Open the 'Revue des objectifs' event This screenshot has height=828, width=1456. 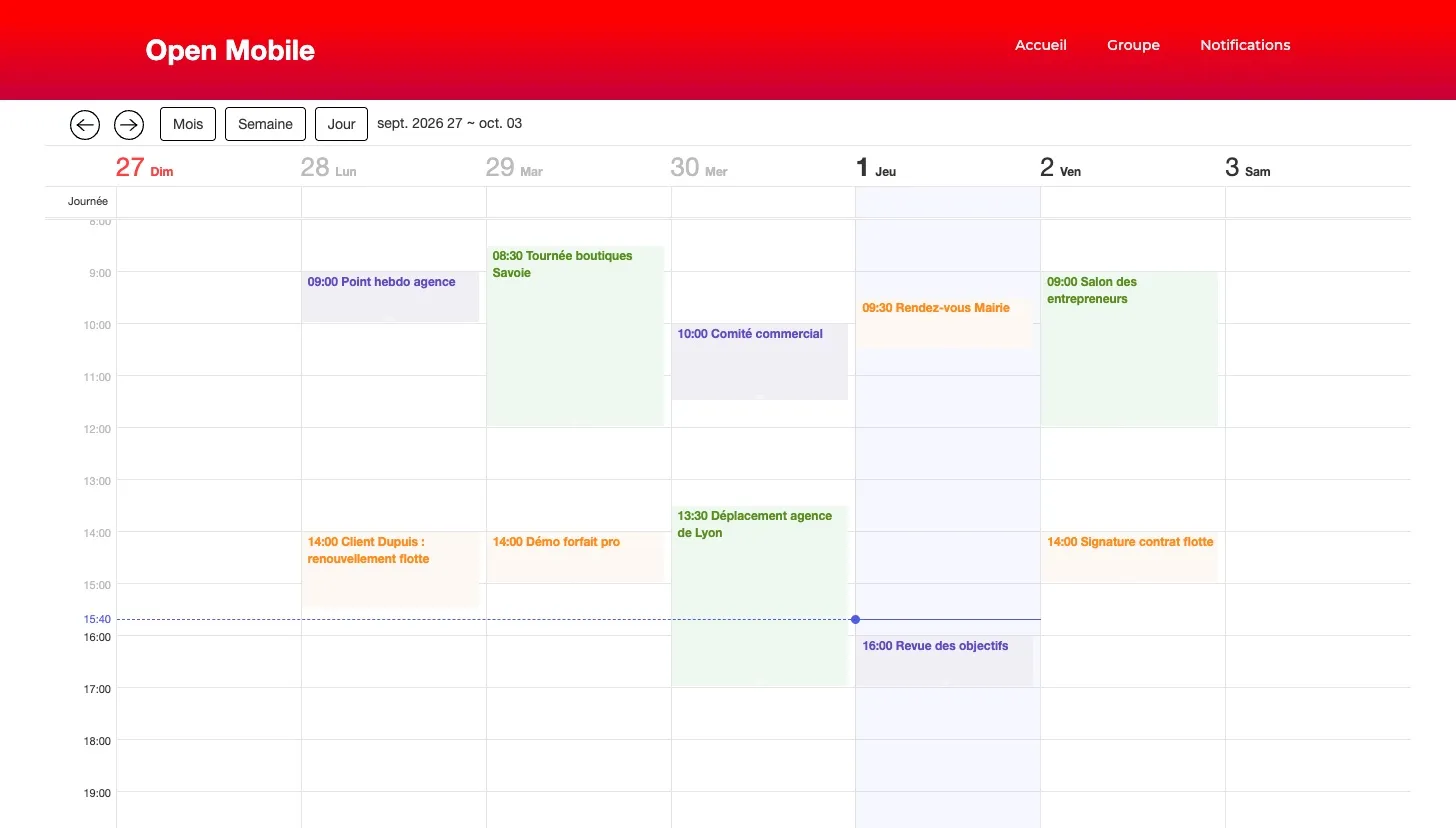coord(944,661)
